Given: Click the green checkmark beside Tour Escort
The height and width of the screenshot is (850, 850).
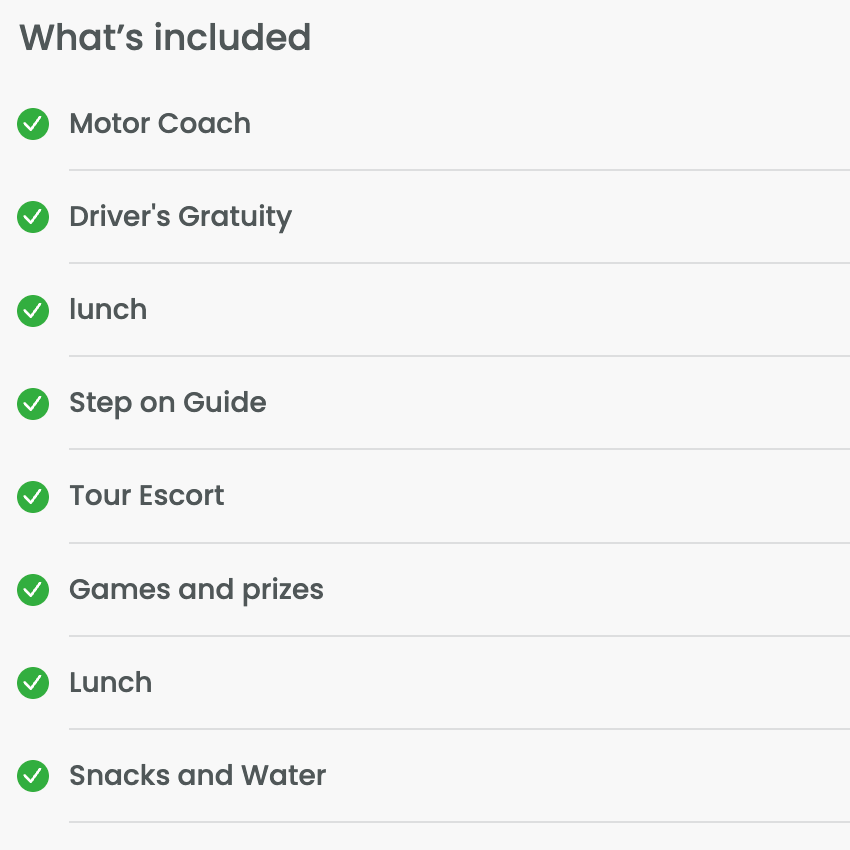Looking at the screenshot, I should pyautogui.click(x=33, y=497).
